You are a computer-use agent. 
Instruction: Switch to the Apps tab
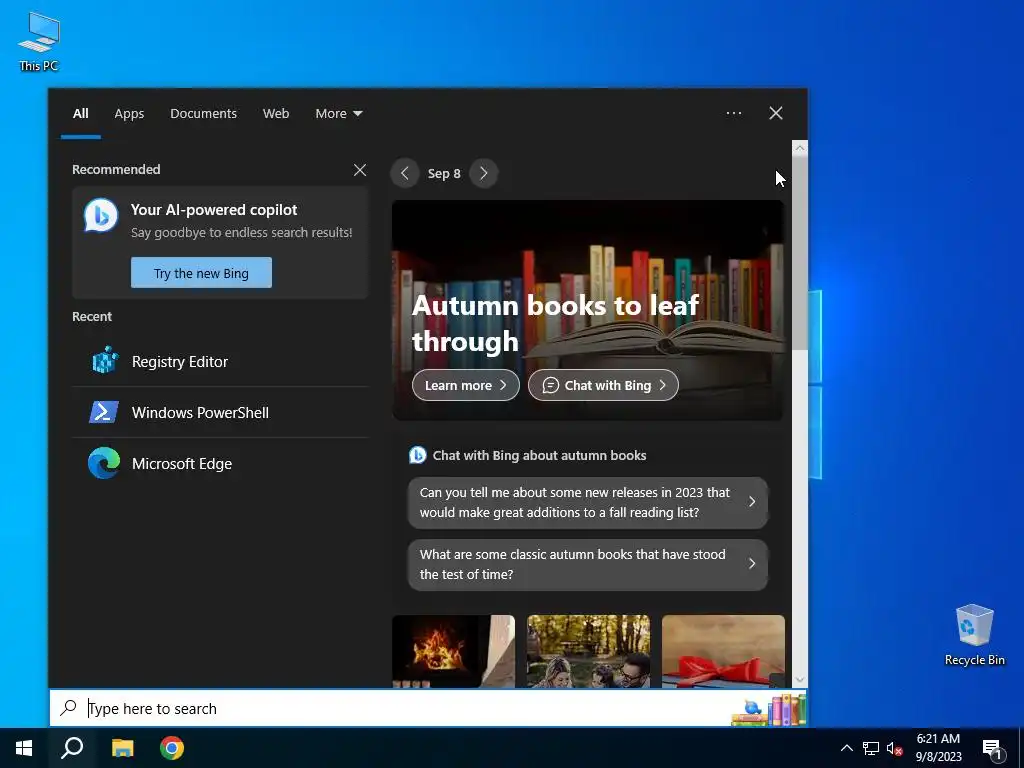click(x=129, y=114)
